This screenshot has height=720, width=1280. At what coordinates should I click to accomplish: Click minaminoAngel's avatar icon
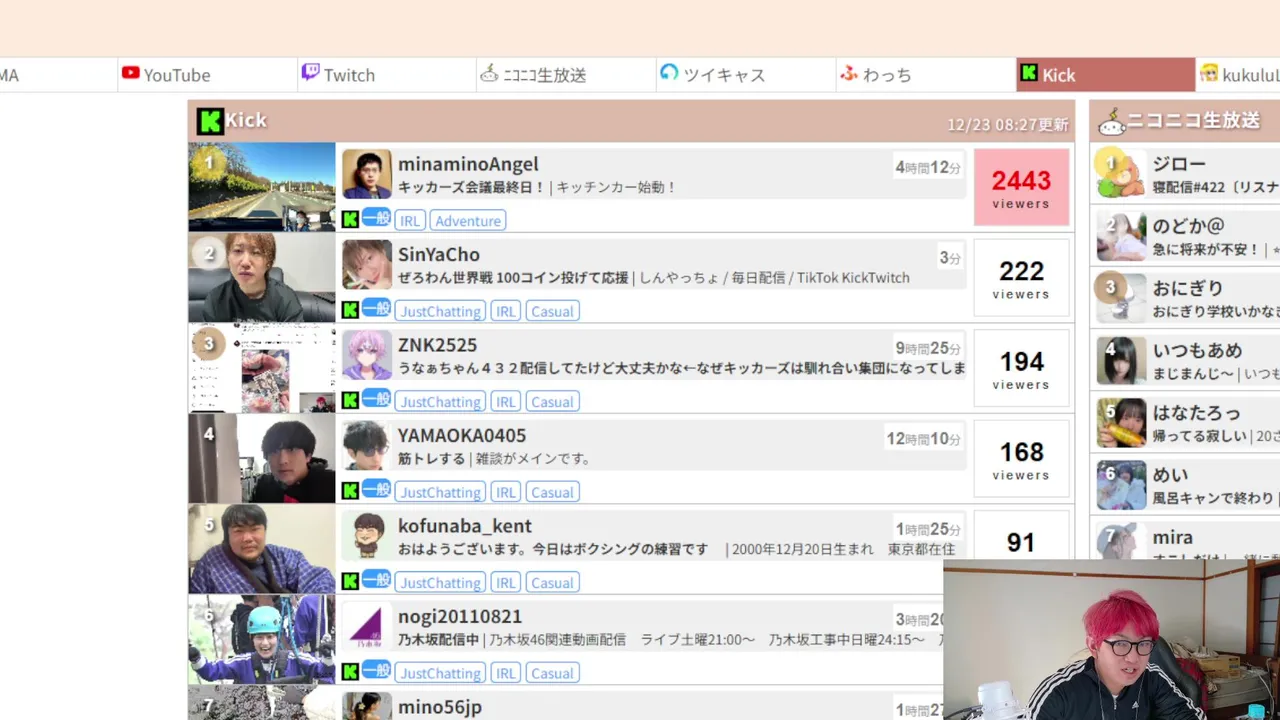coord(367,174)
